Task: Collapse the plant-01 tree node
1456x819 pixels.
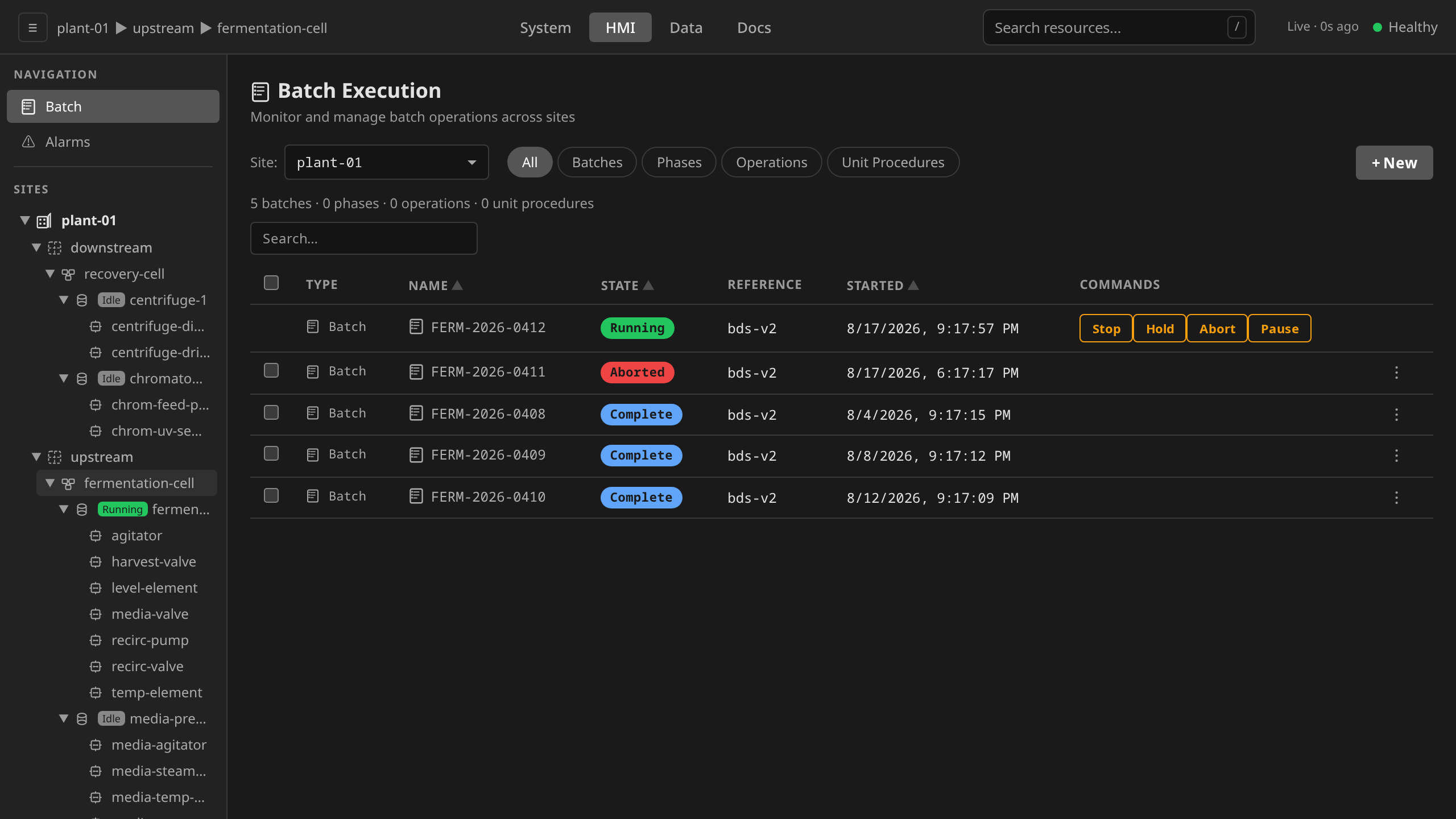Action: (x=25, y=220)
